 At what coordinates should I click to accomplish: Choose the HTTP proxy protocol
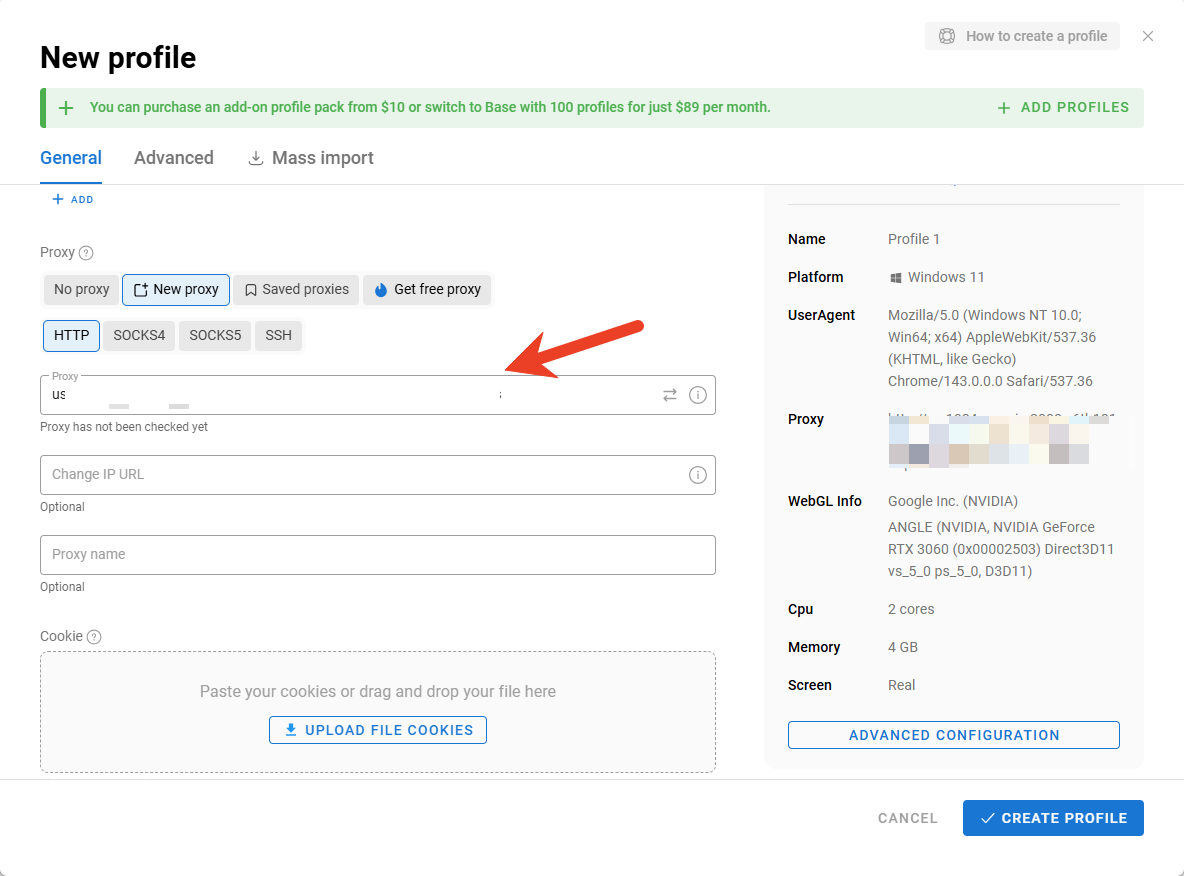(71, 336)
